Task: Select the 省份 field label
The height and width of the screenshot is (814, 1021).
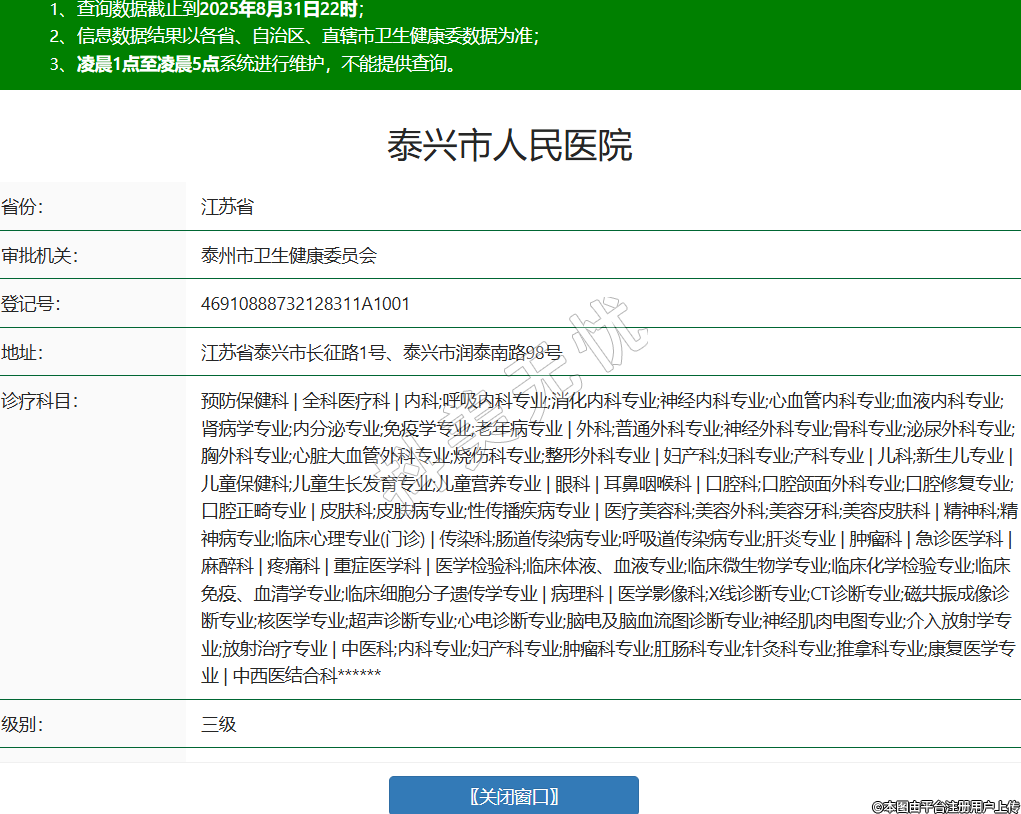Action: click(23, 207)
